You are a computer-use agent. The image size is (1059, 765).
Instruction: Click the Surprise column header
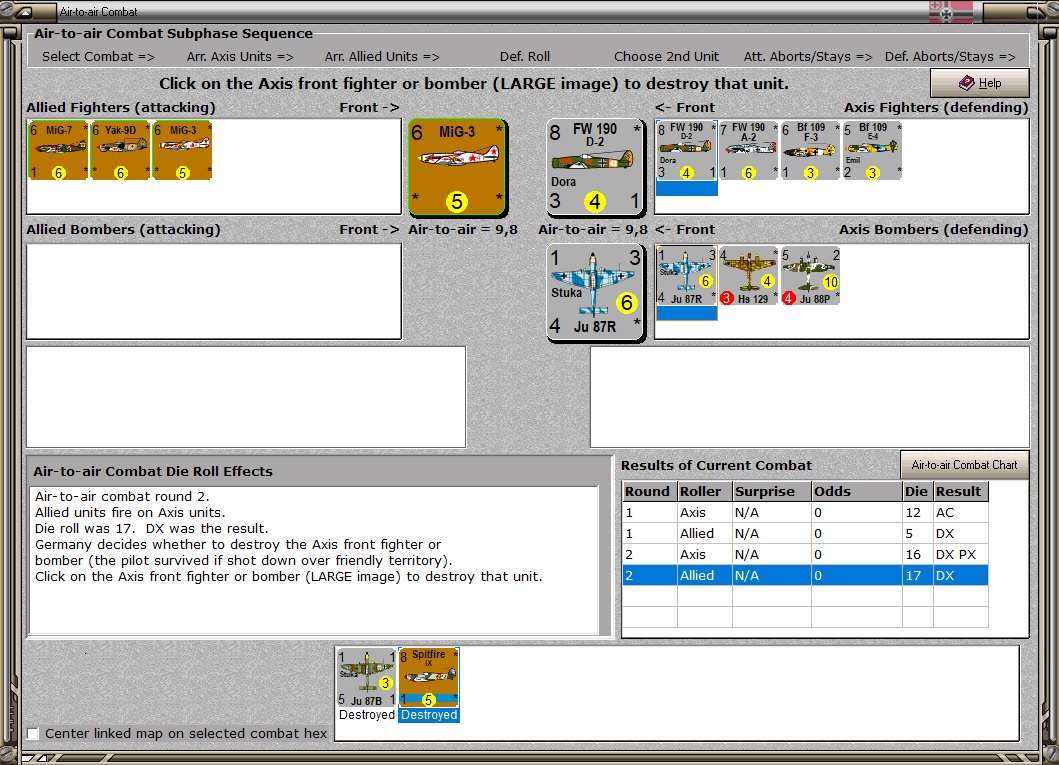pos(771,492)
